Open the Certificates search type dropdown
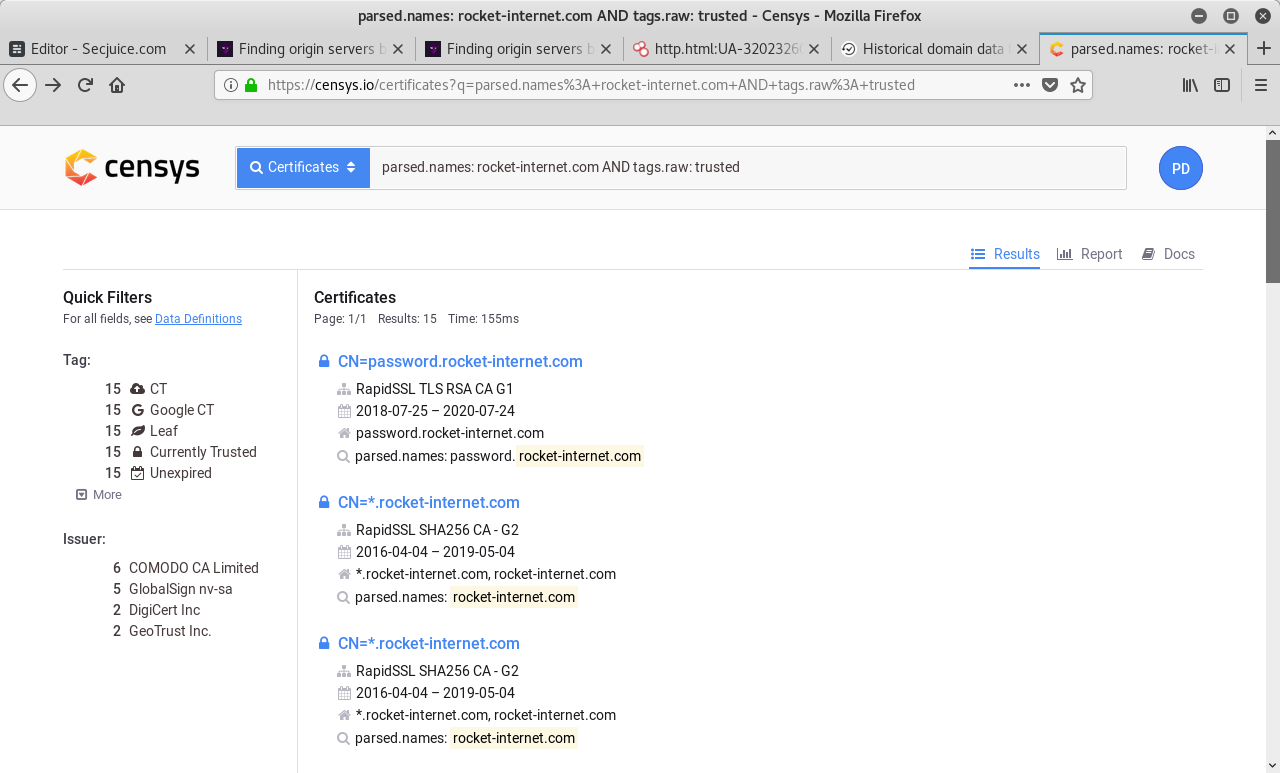The height and width of the screenshot is (773, 1280). click(x=303, y=168)
